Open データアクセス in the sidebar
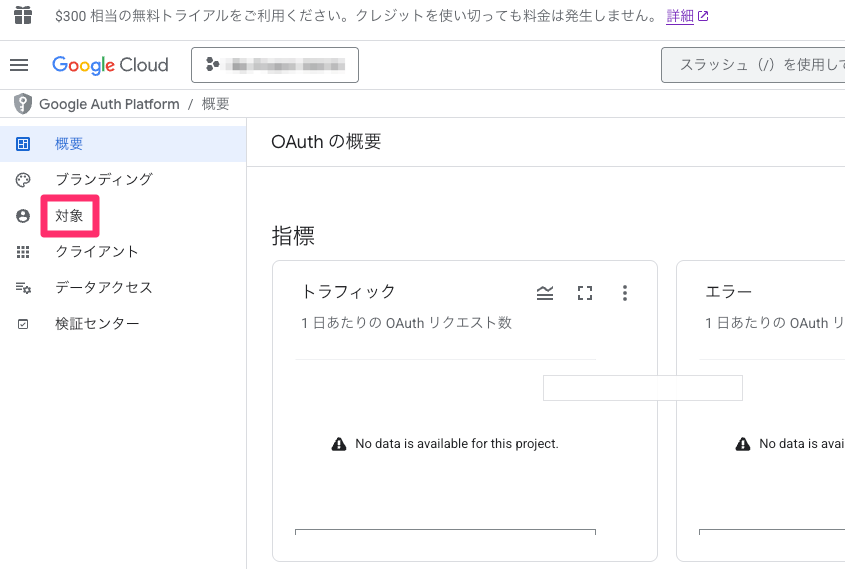This screenshot has width=845, height=569. [123, 288]
